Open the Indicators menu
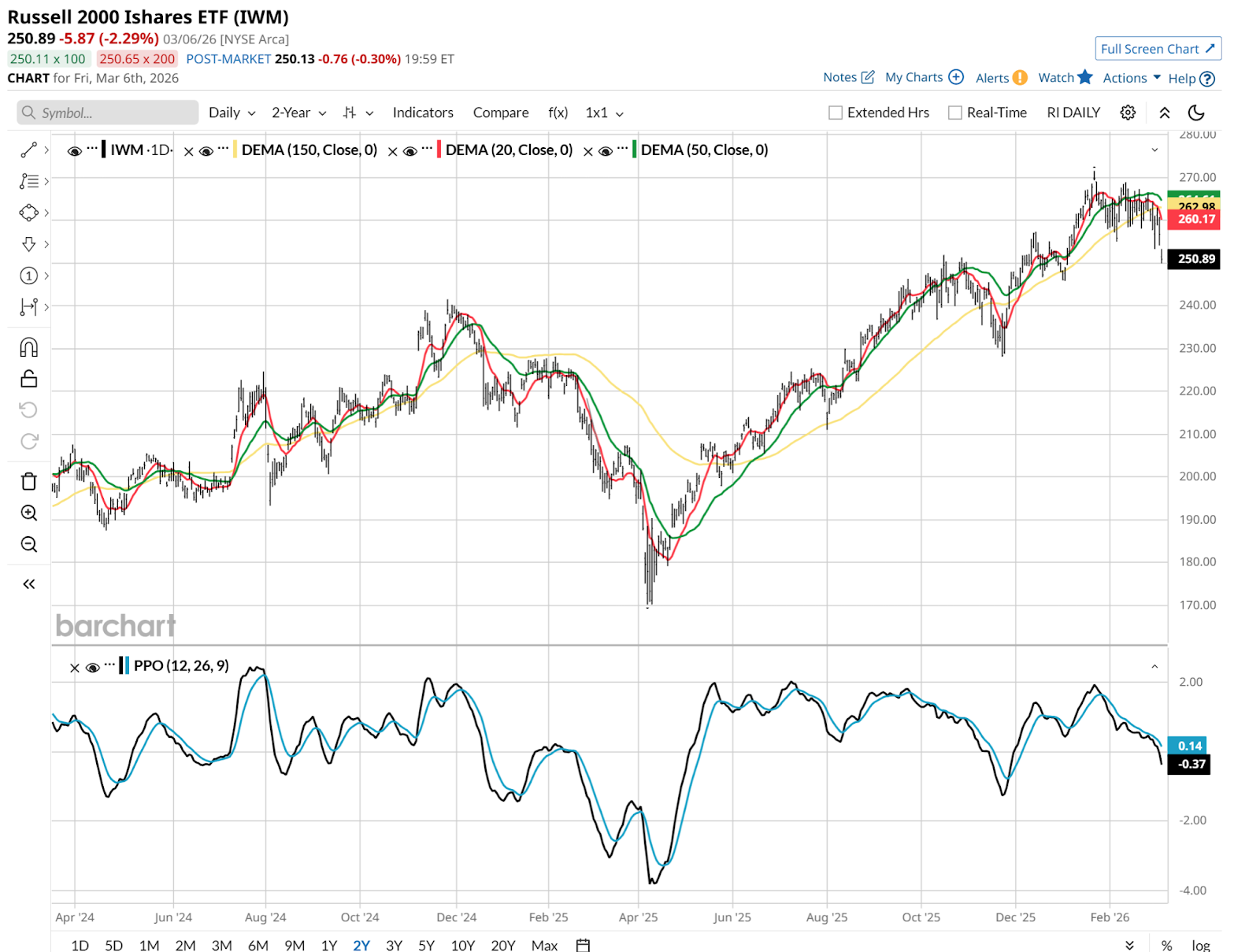 point(423,113)
